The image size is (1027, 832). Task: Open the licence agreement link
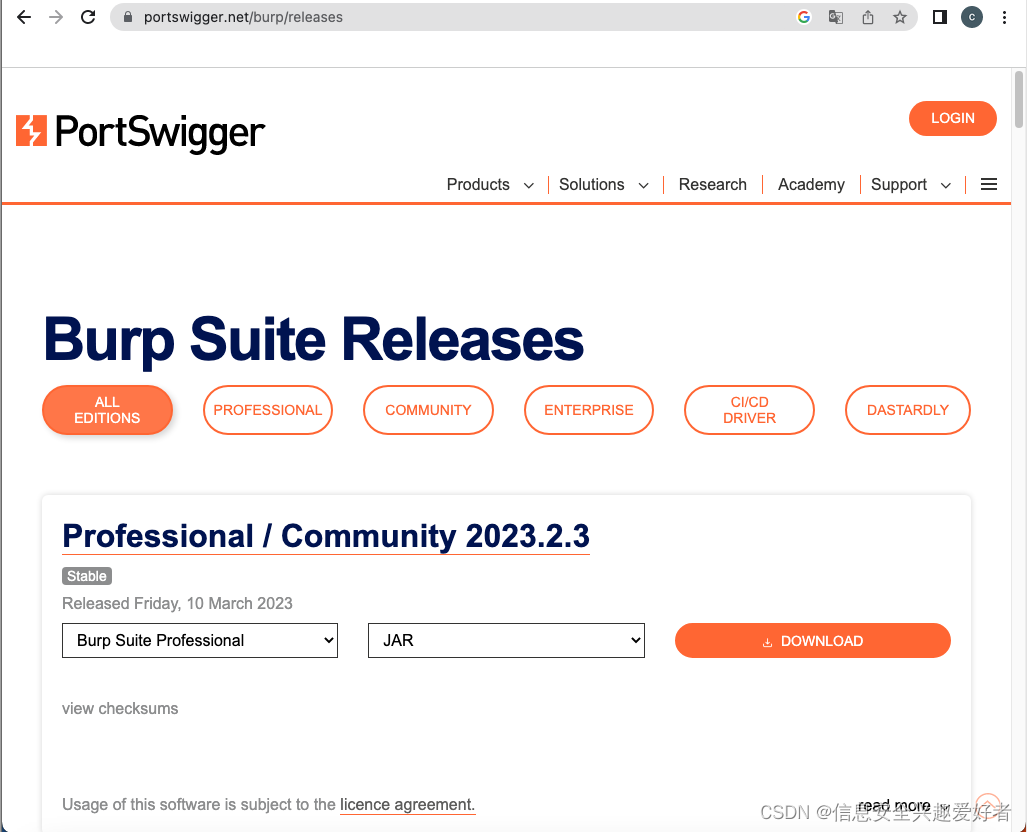(x=407, y=804)
